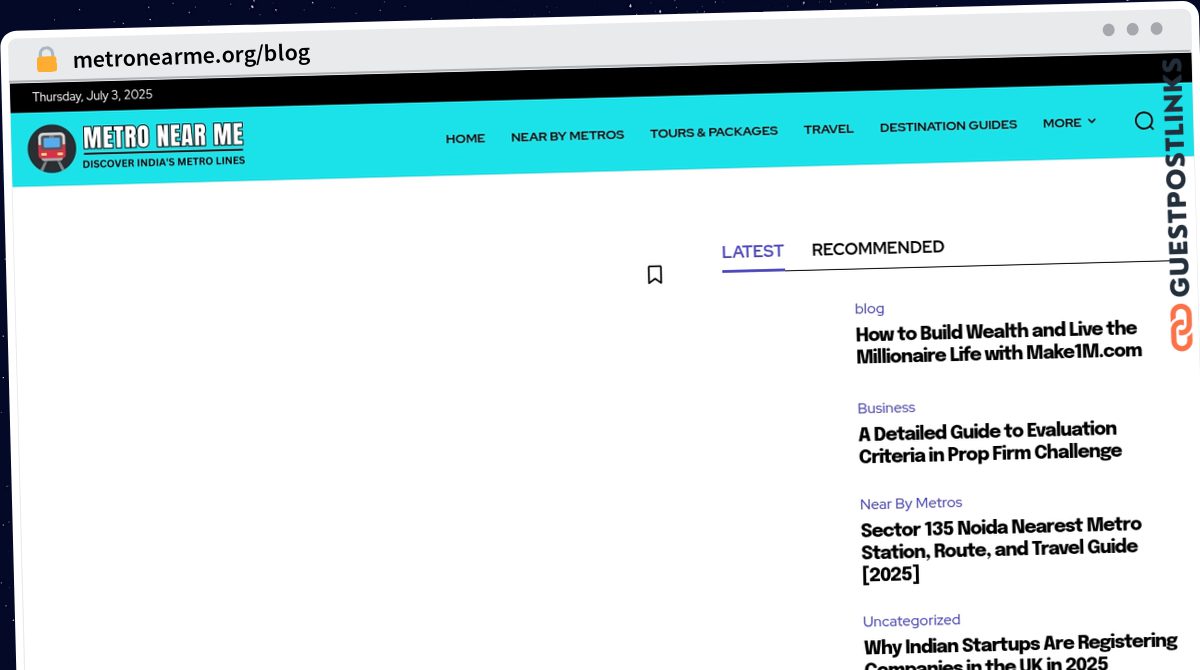Switch to the LATEST tab
The height and width of the screenshot is (670, 1200).
[752, 252]
